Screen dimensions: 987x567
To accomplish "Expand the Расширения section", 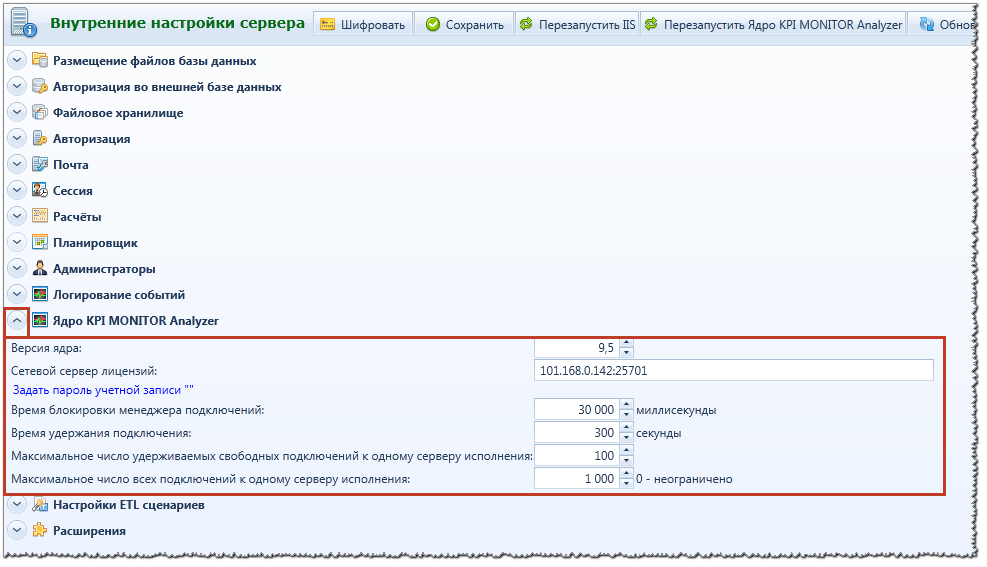I will pyautogui.click(x=17, y=531).
